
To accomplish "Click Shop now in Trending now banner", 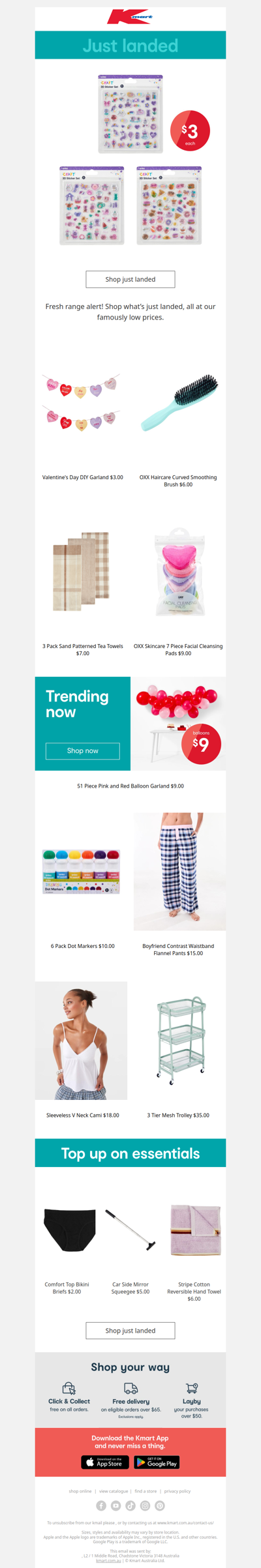I will tap(83, 751).
